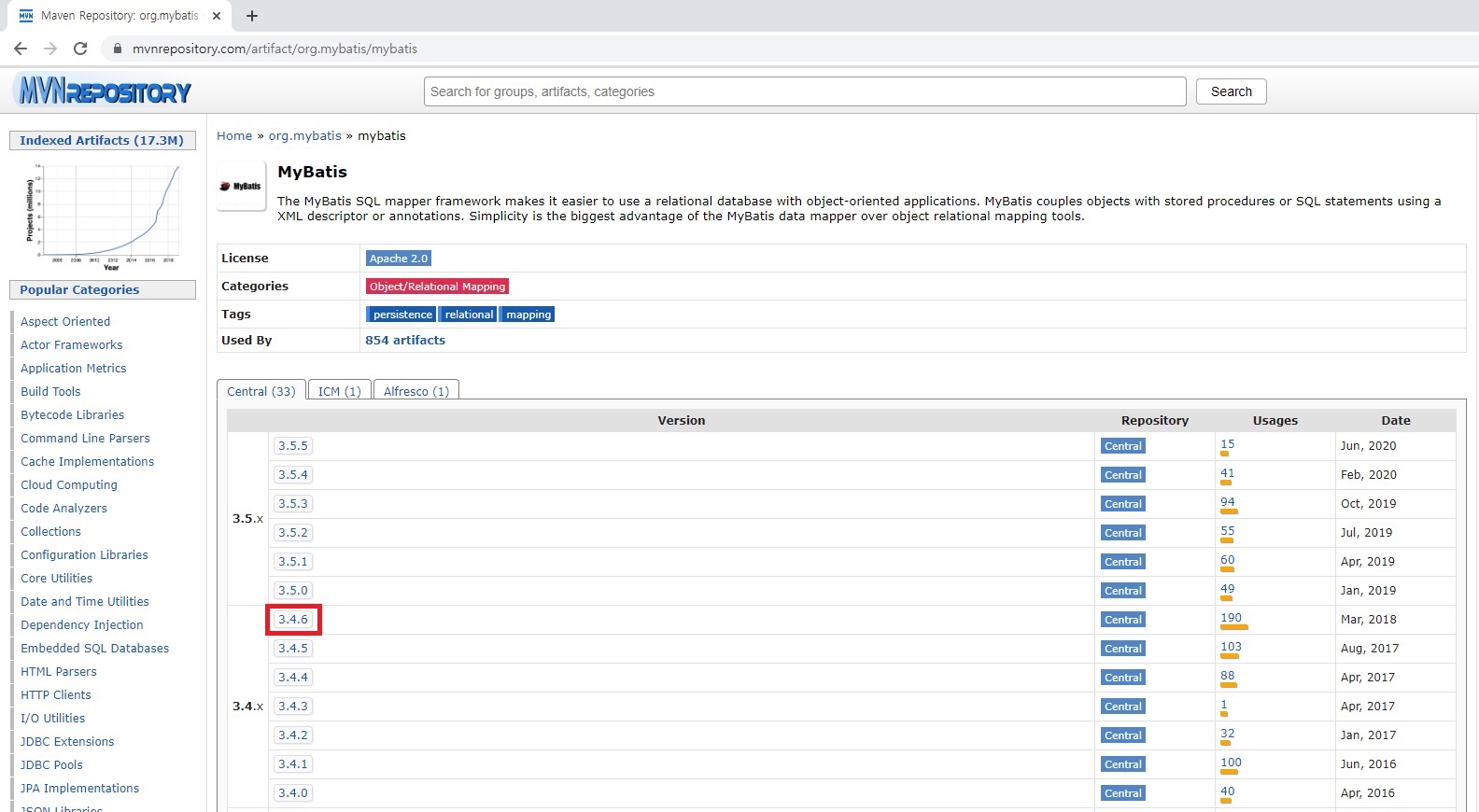The height and width of the screenshot is (812, 1479).
Task: Open the Home breadcrumb link
Action: (234, 135)
